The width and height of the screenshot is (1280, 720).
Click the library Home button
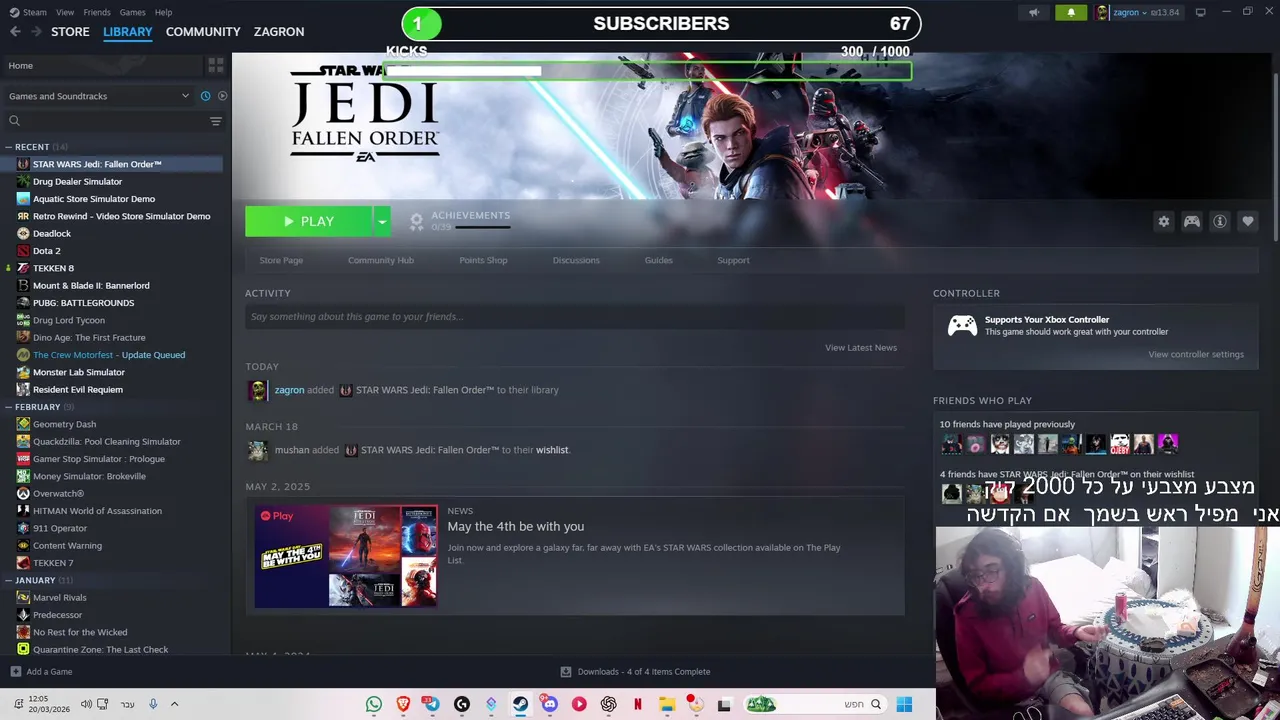(x=101, y=66)
